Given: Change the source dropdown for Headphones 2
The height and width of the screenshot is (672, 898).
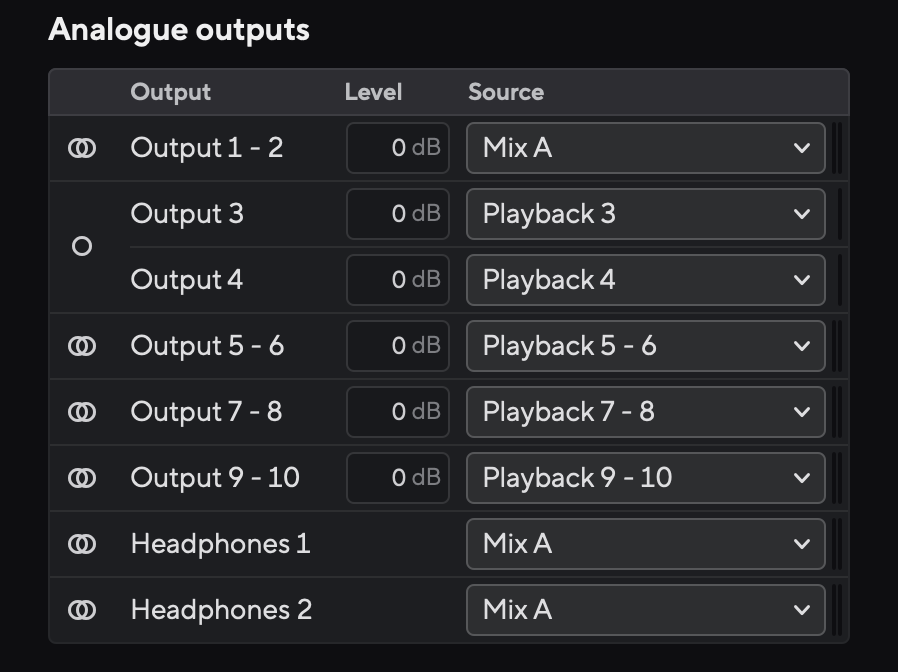Looking at the screenshot, I should click(645, 609).
